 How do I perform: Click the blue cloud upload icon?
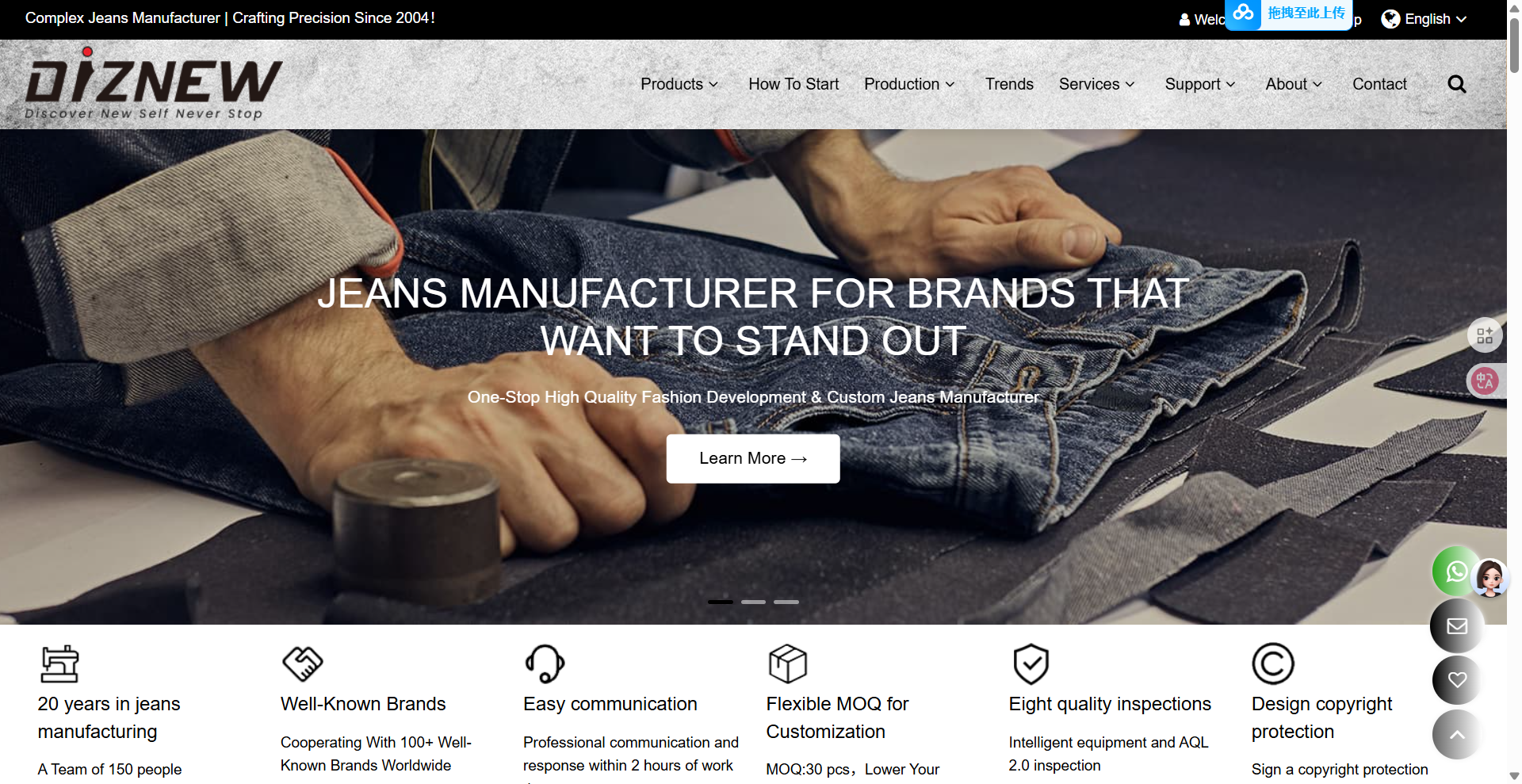tap(1243, 13)
